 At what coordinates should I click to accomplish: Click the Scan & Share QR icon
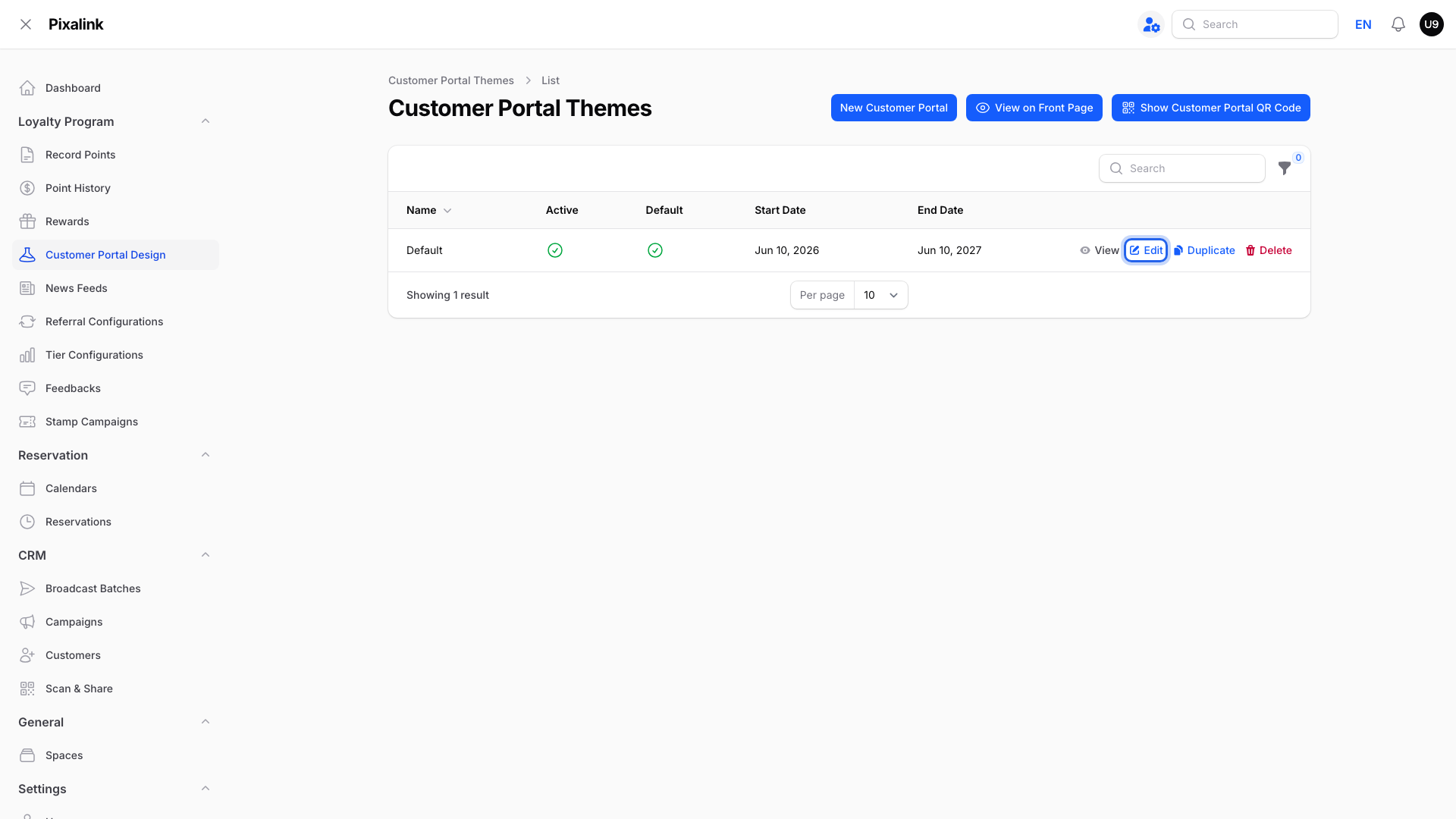click(27, 689)
